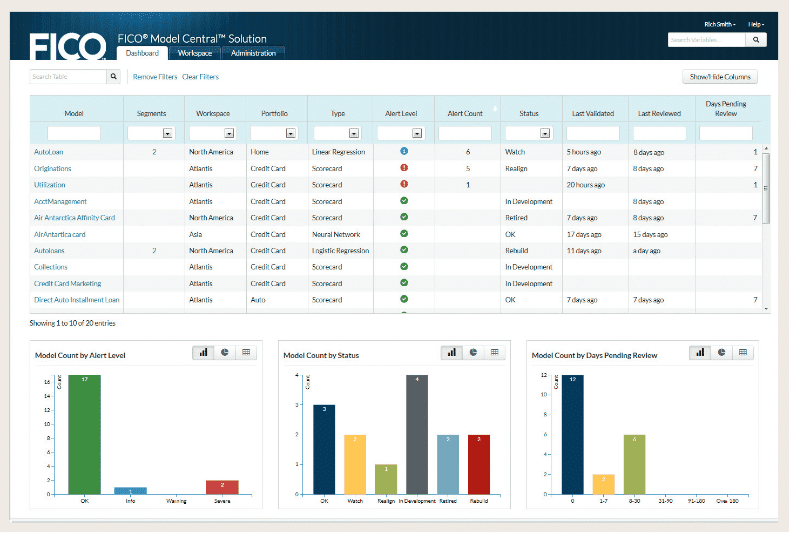Image resolution: width=789 pixels, height=542 pixels.
Task: Click green check icon for Credit Card Marketing
Action: [404, 283]
